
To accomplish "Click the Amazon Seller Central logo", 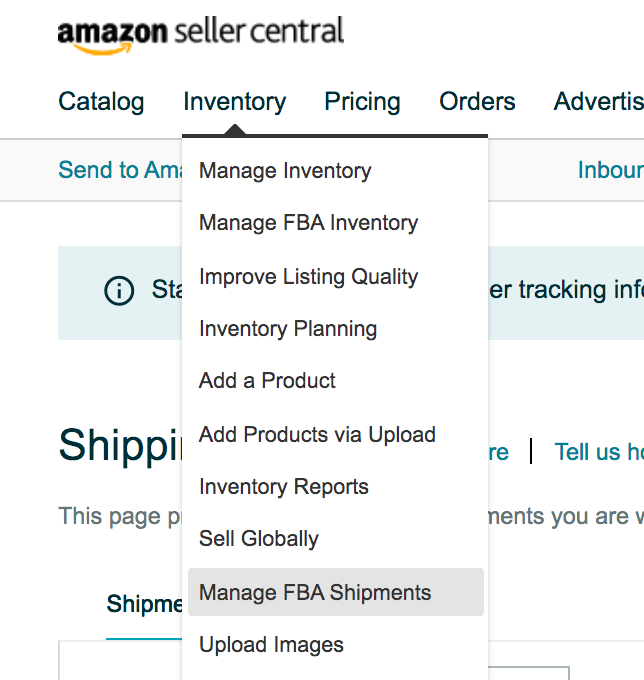I will click(201, 36).
